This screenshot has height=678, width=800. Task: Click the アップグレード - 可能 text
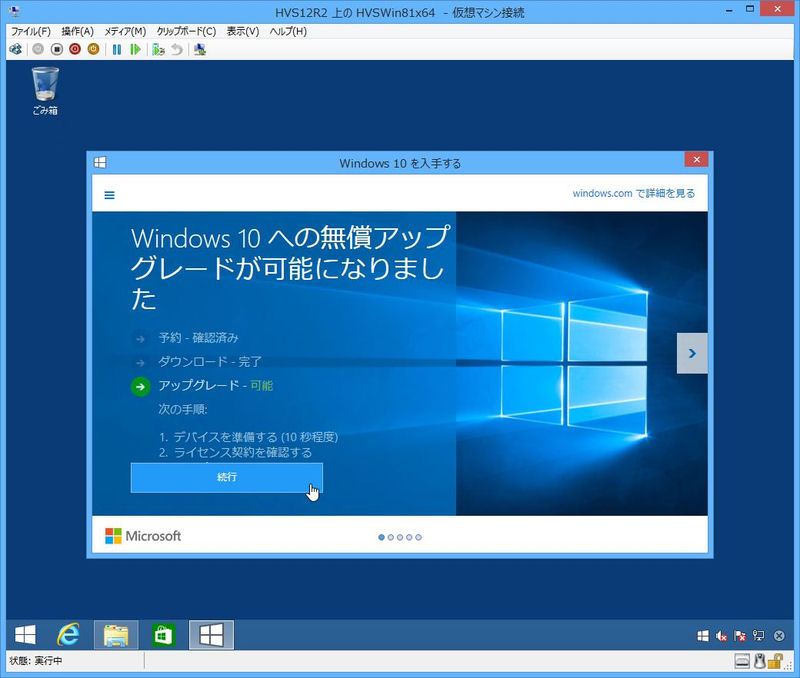click(216, 385)
